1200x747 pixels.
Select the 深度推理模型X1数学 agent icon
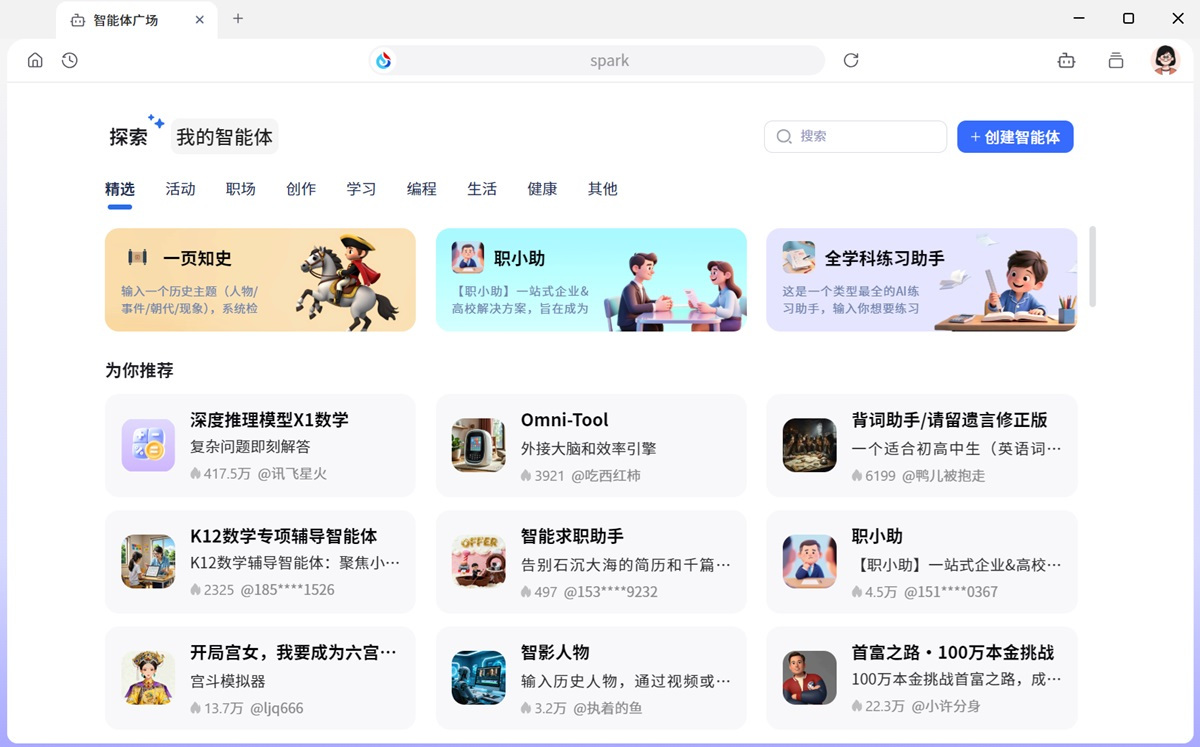click(147, 443)
